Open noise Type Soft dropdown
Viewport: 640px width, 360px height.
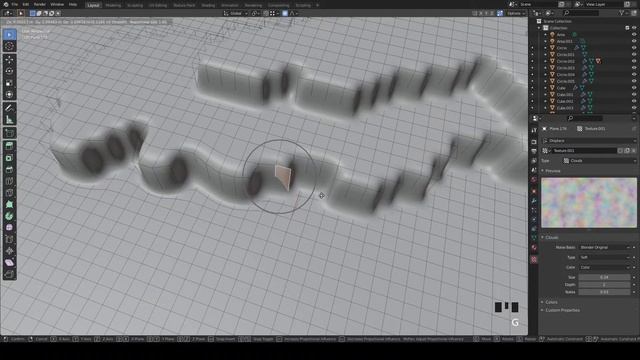605,257
